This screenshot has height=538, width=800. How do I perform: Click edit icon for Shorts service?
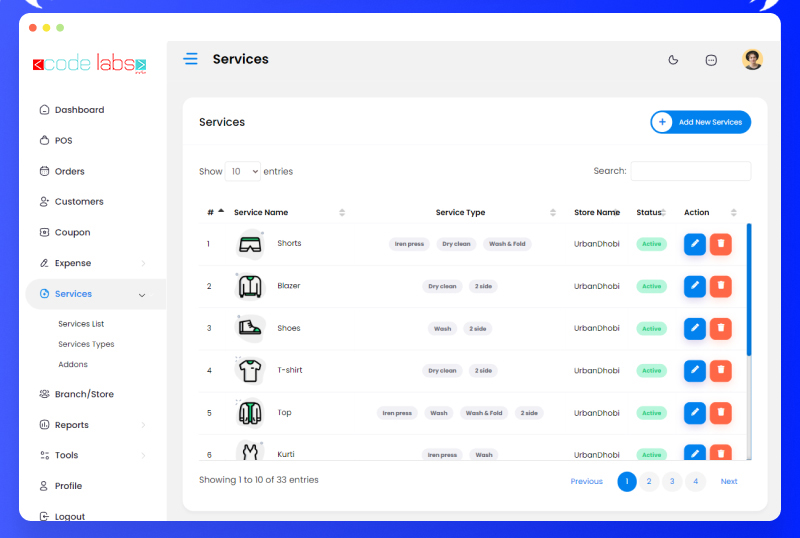coord(695,244)
